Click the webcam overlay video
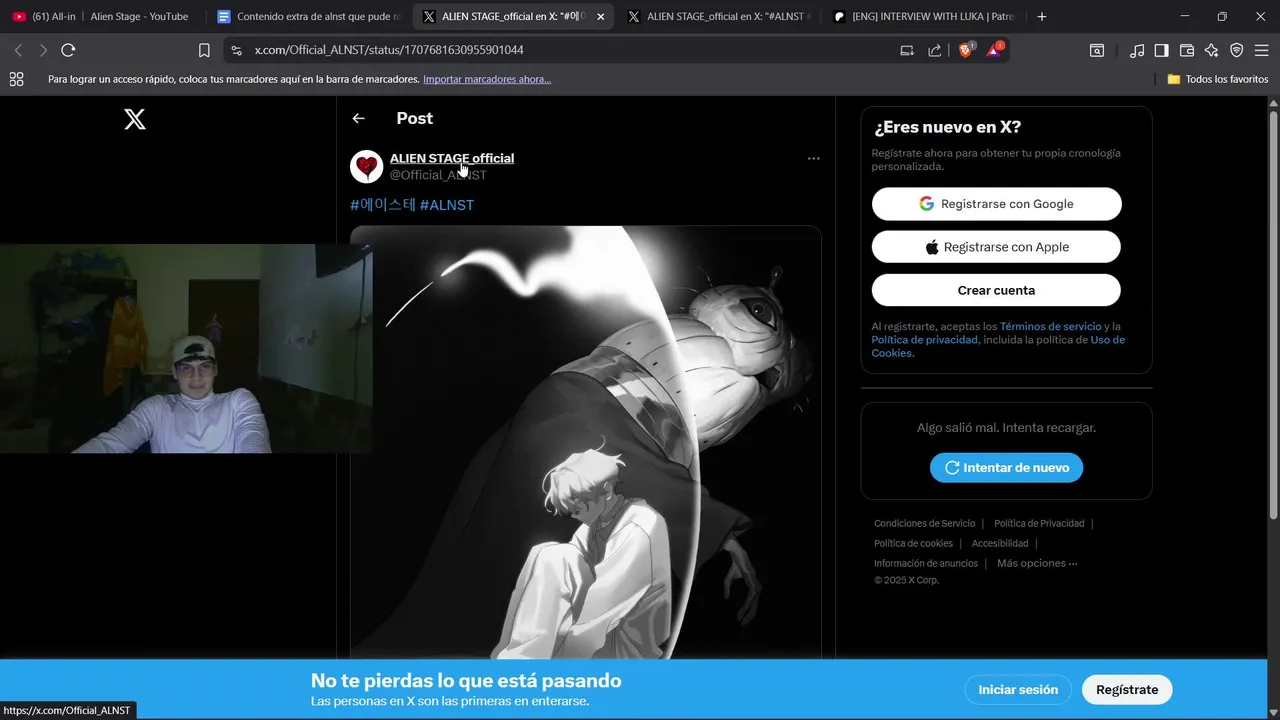Image resolution: width=1280 pixels, height=720 pixels. 186,348
